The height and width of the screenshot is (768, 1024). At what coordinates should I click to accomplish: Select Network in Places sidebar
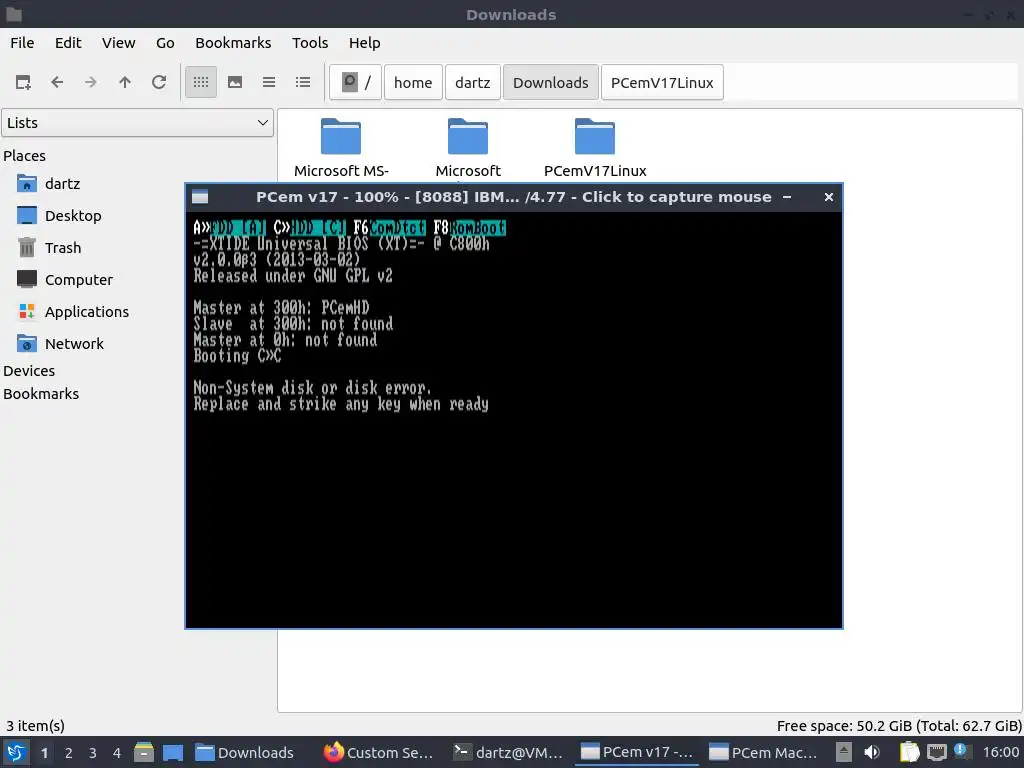click(x=60, y=344)
